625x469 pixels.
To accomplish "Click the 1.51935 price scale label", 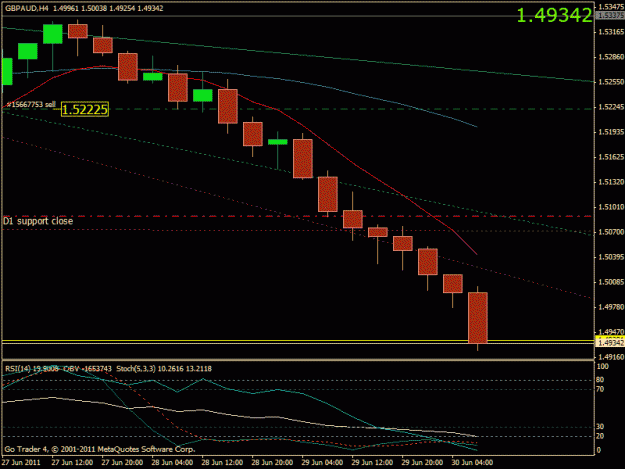I will (611, 132).
